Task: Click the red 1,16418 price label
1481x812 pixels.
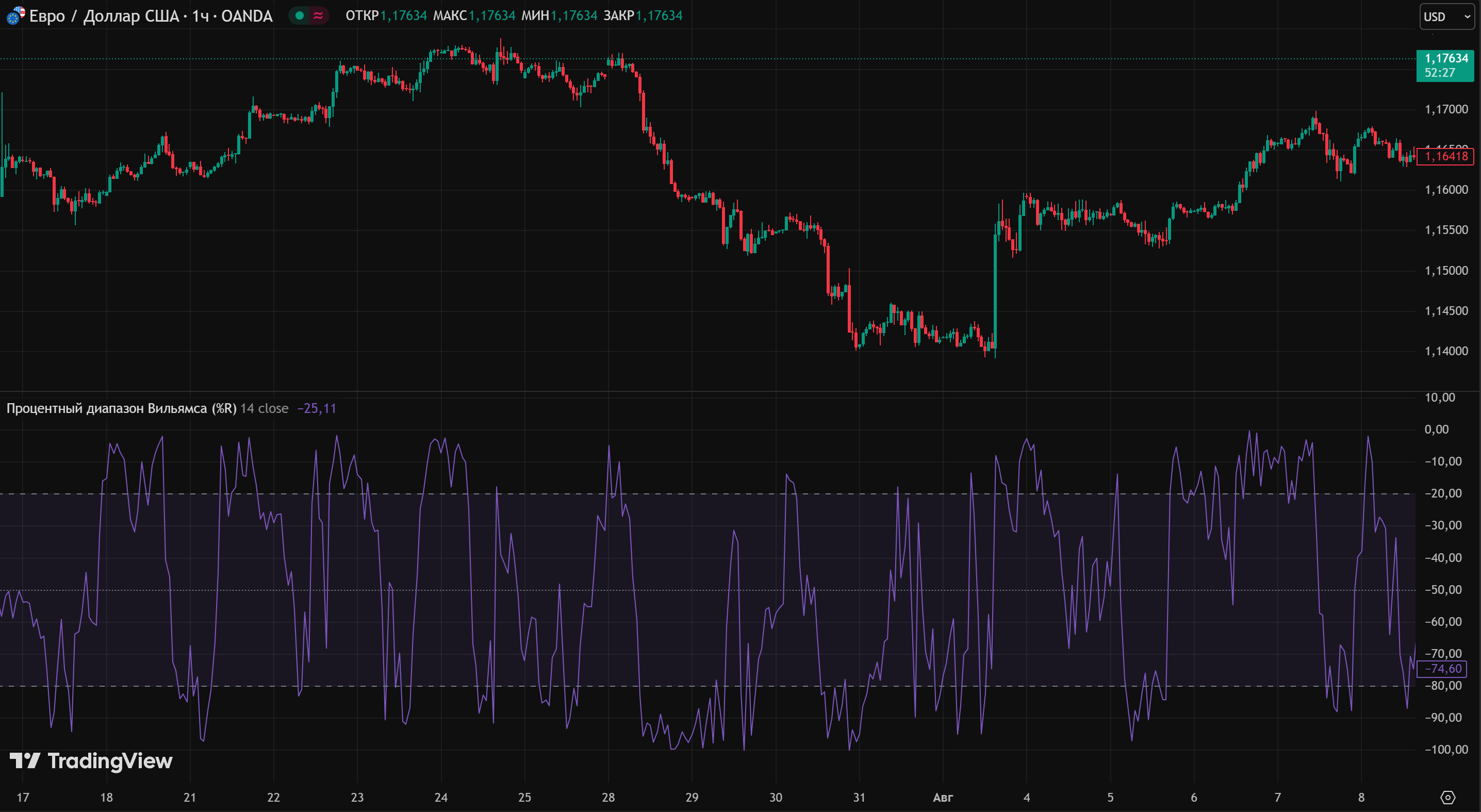Action: [x=1445, y=156]
